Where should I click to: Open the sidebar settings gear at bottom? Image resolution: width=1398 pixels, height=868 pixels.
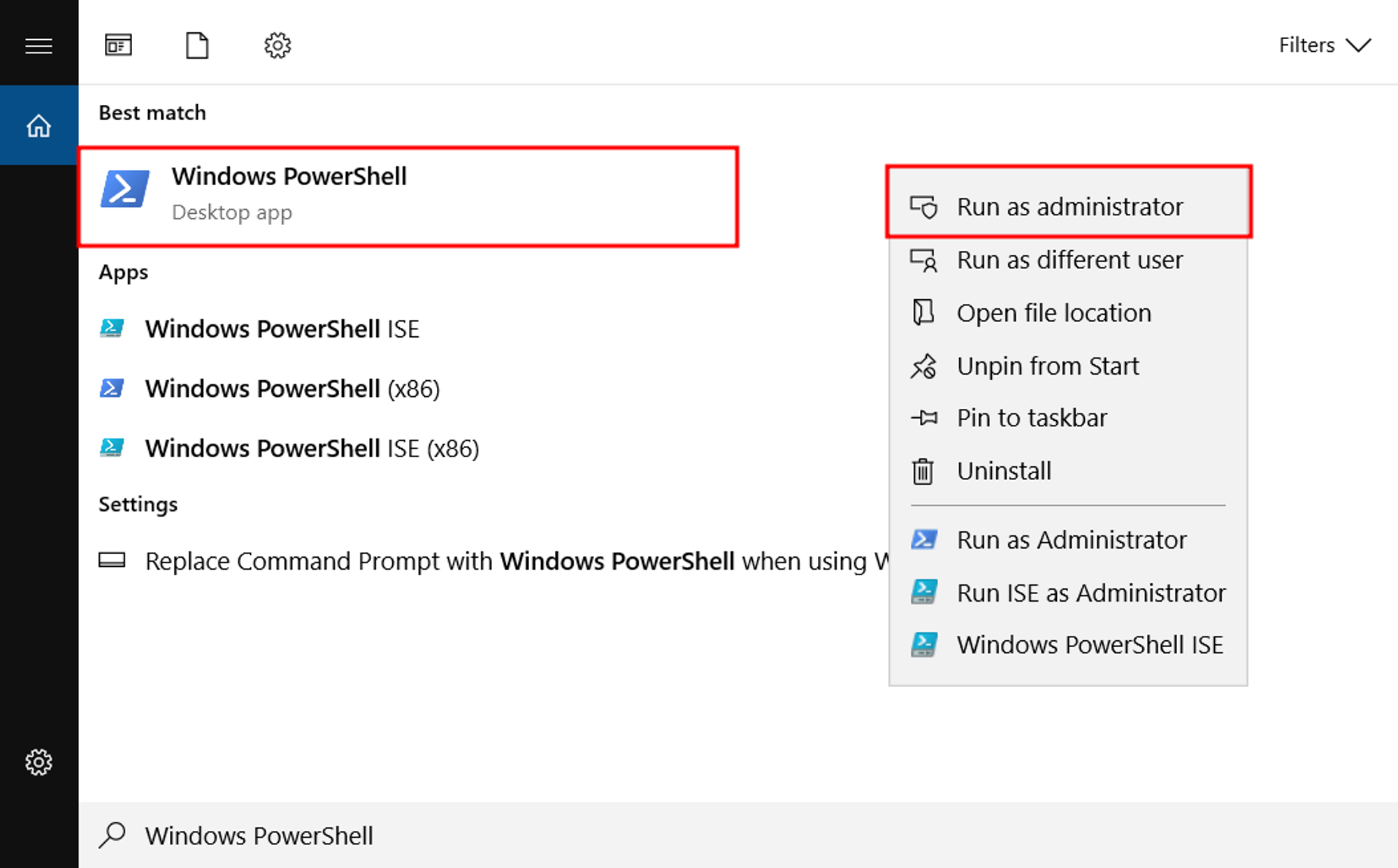tap(38, 762)
